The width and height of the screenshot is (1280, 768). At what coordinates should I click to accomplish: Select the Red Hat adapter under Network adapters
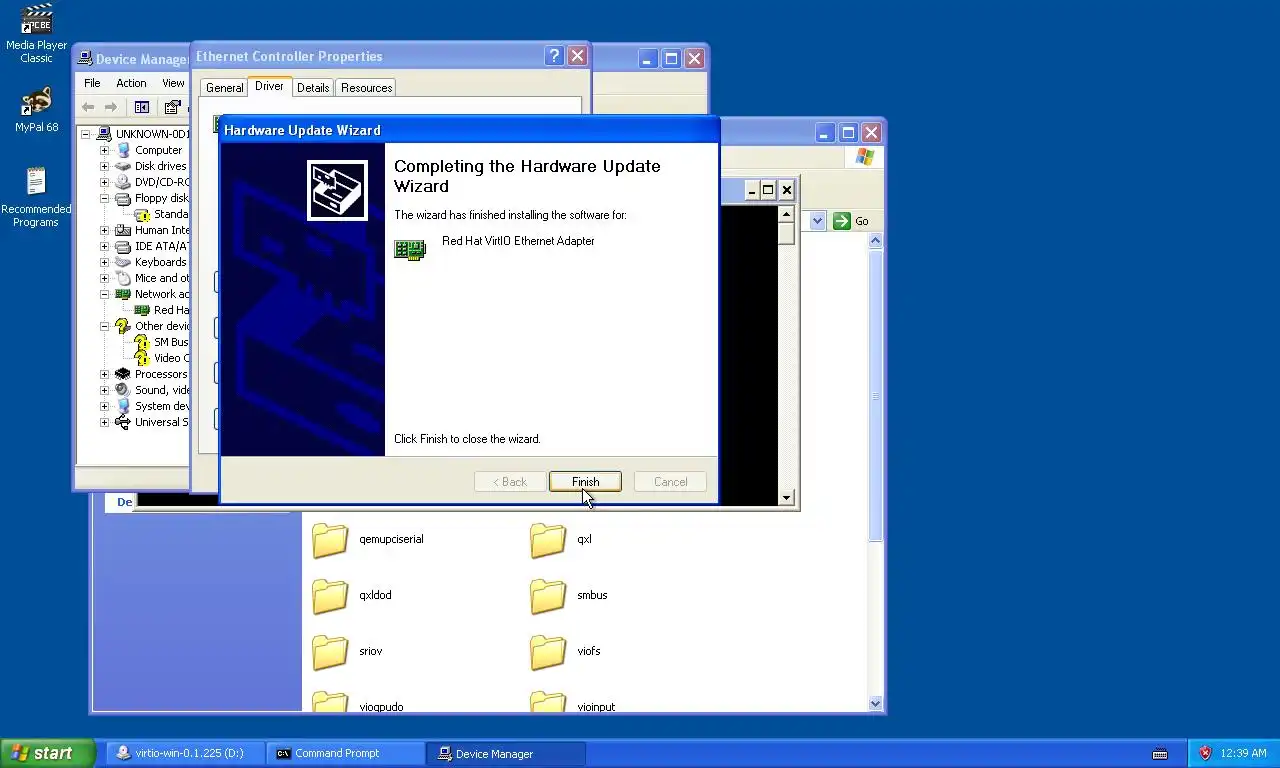coord(162,310)
